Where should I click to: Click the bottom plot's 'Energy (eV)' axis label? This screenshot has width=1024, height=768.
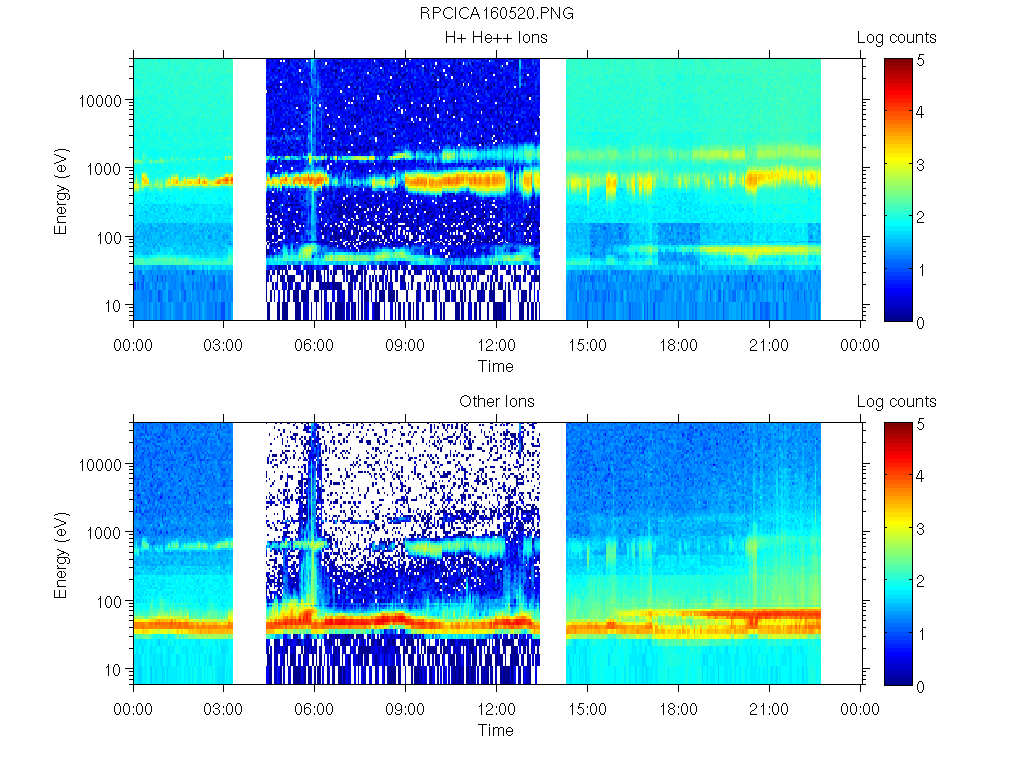61,555
